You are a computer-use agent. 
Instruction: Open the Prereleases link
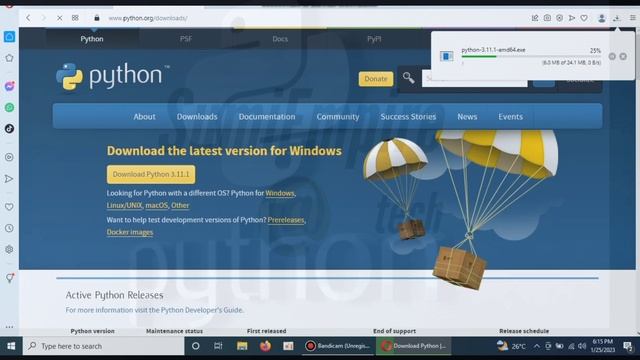[x=286, y=220]
